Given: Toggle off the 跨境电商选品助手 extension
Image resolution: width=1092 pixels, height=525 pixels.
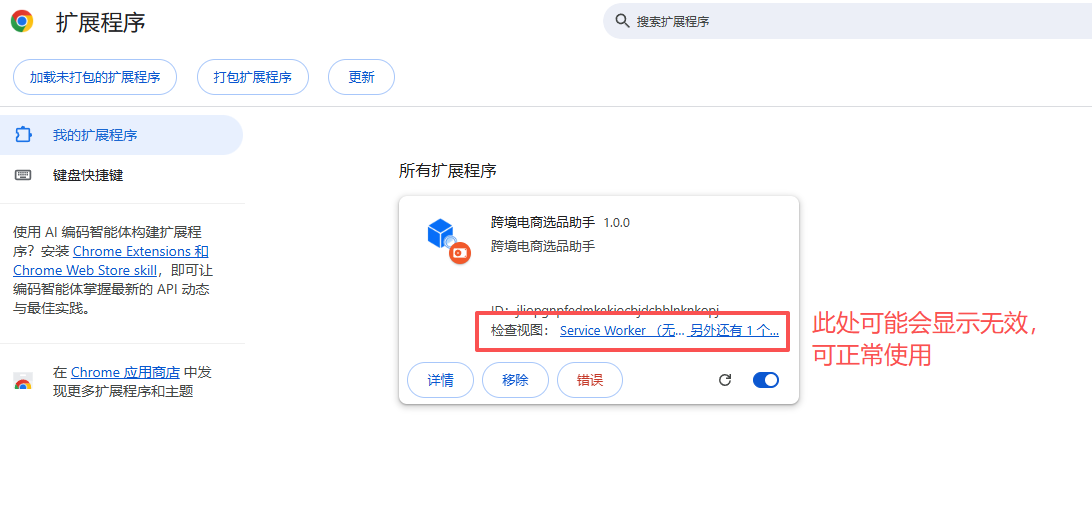Looking at the screenshot, I should pyautogui.click(x=766, y=379).
